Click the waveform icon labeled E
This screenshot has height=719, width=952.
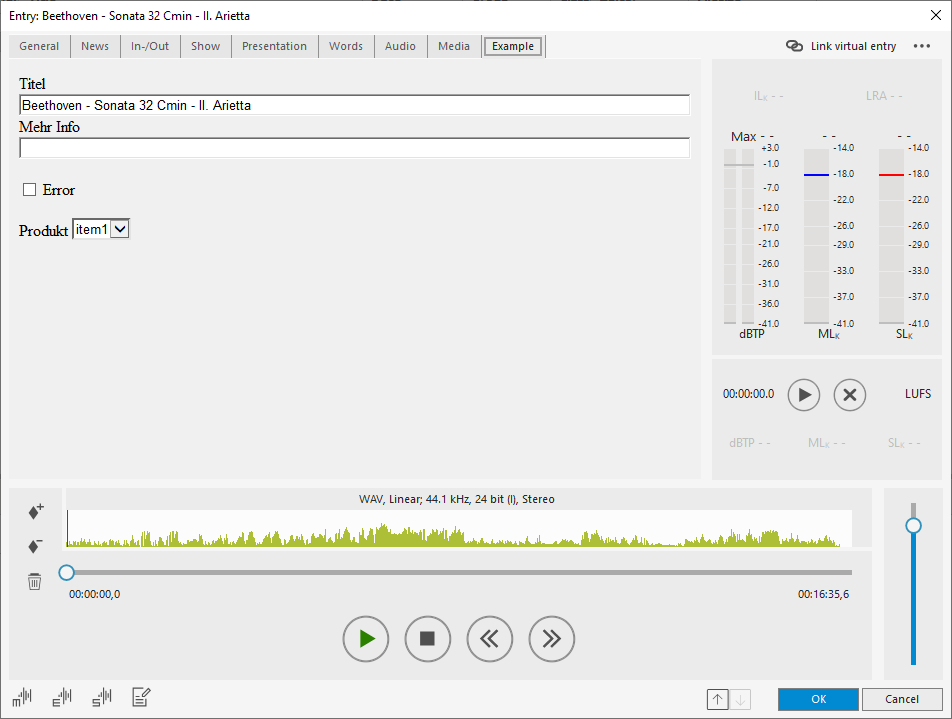coord(62,698)
